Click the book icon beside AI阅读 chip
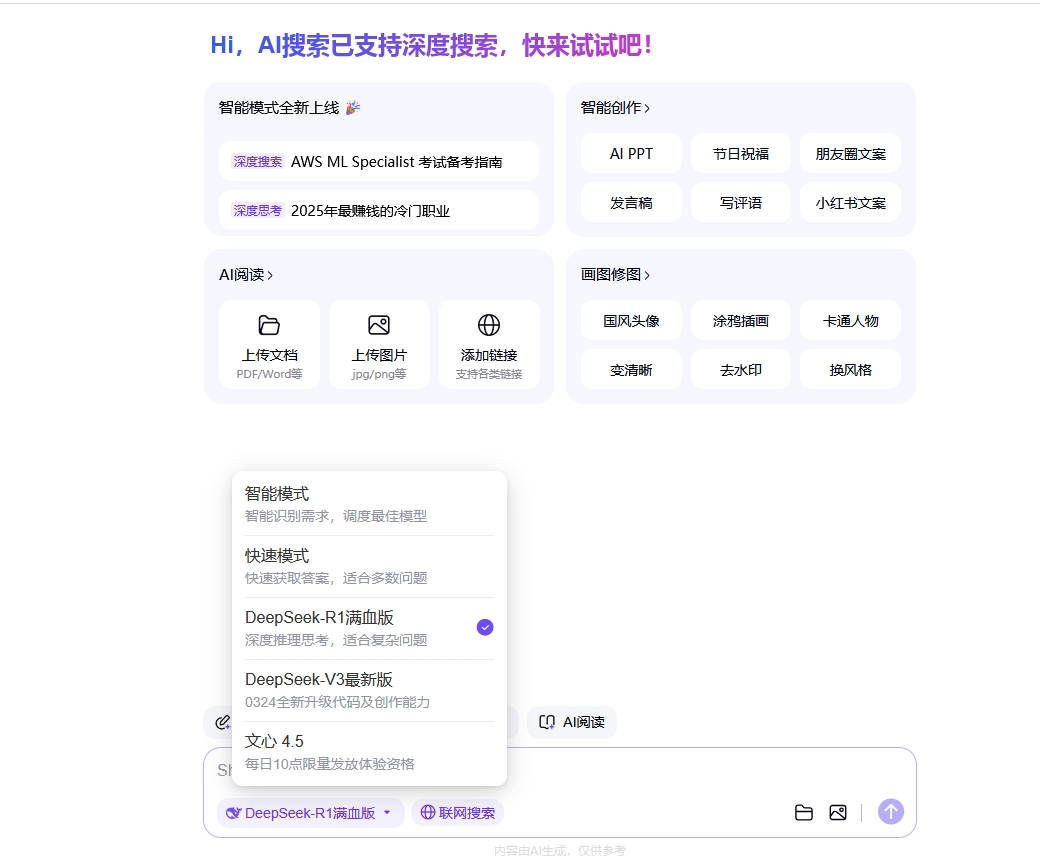 click(547, 722)
